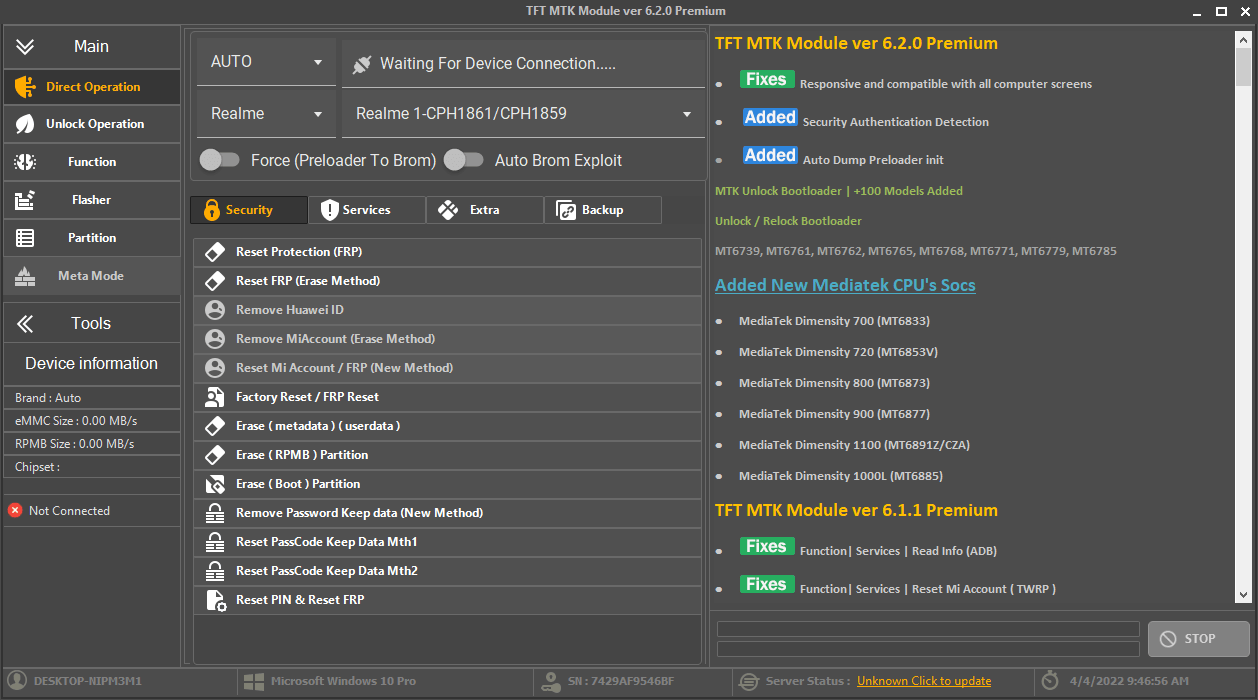
Task: Click the Unknown Click to update link
Action: [923, 680]
